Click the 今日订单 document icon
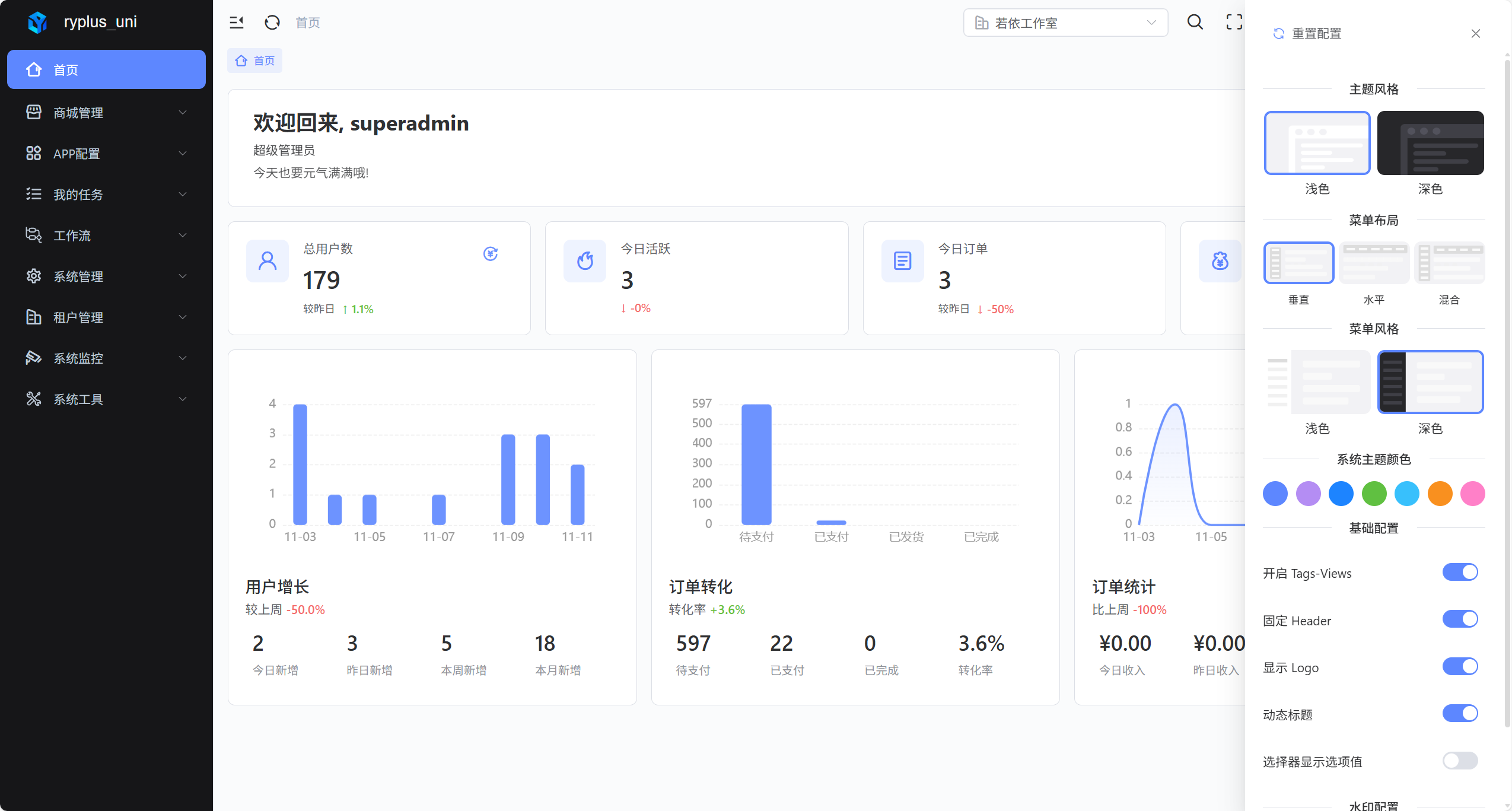 click(x=902, y=260)
